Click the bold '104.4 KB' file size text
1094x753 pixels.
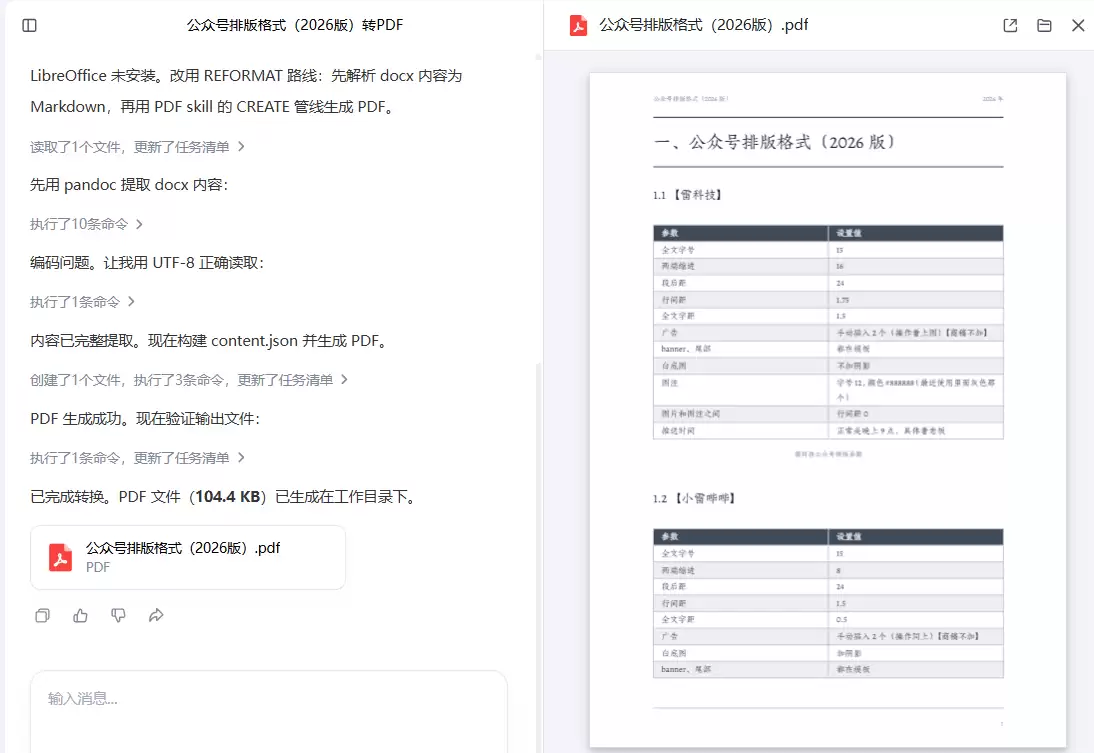point(227,497)
